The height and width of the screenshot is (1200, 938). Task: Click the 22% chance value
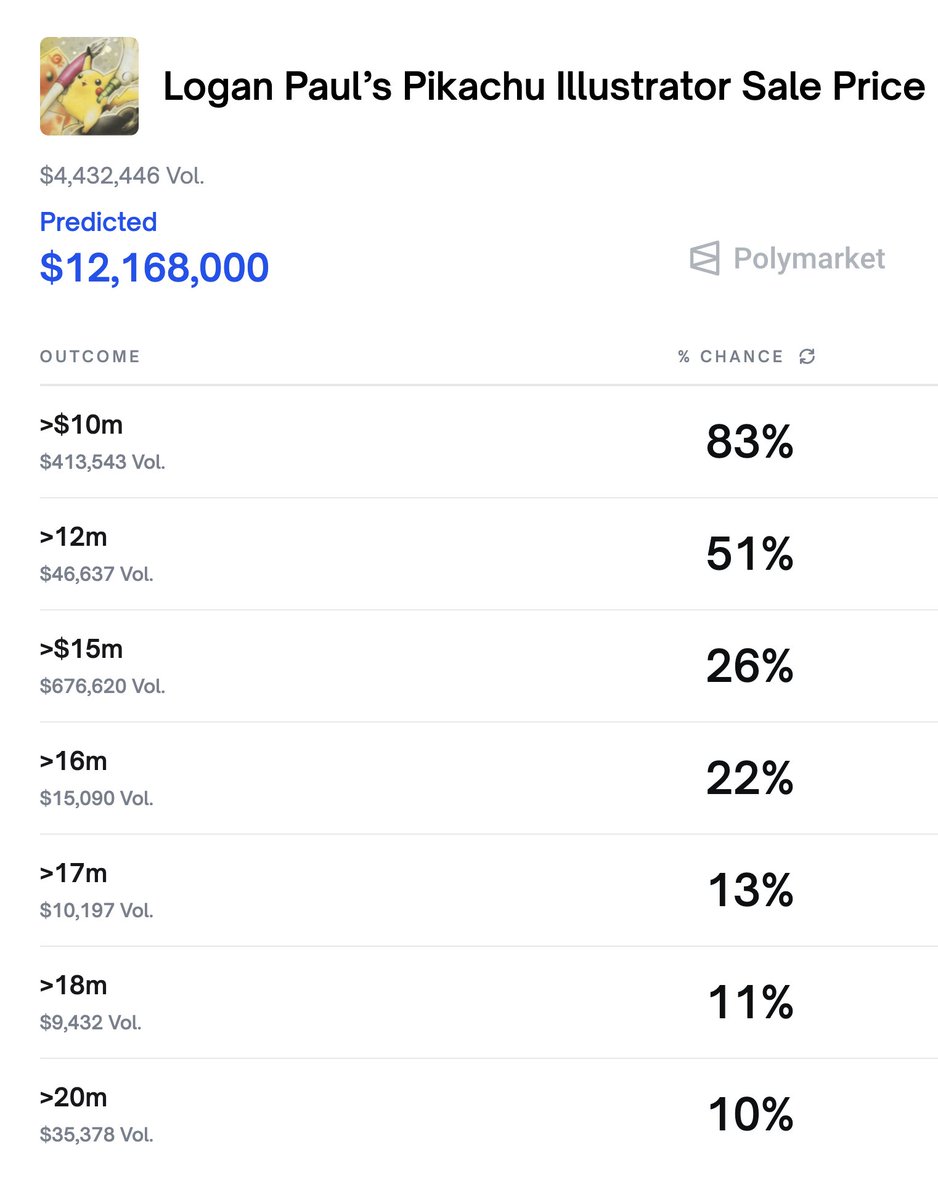[750, 778]
